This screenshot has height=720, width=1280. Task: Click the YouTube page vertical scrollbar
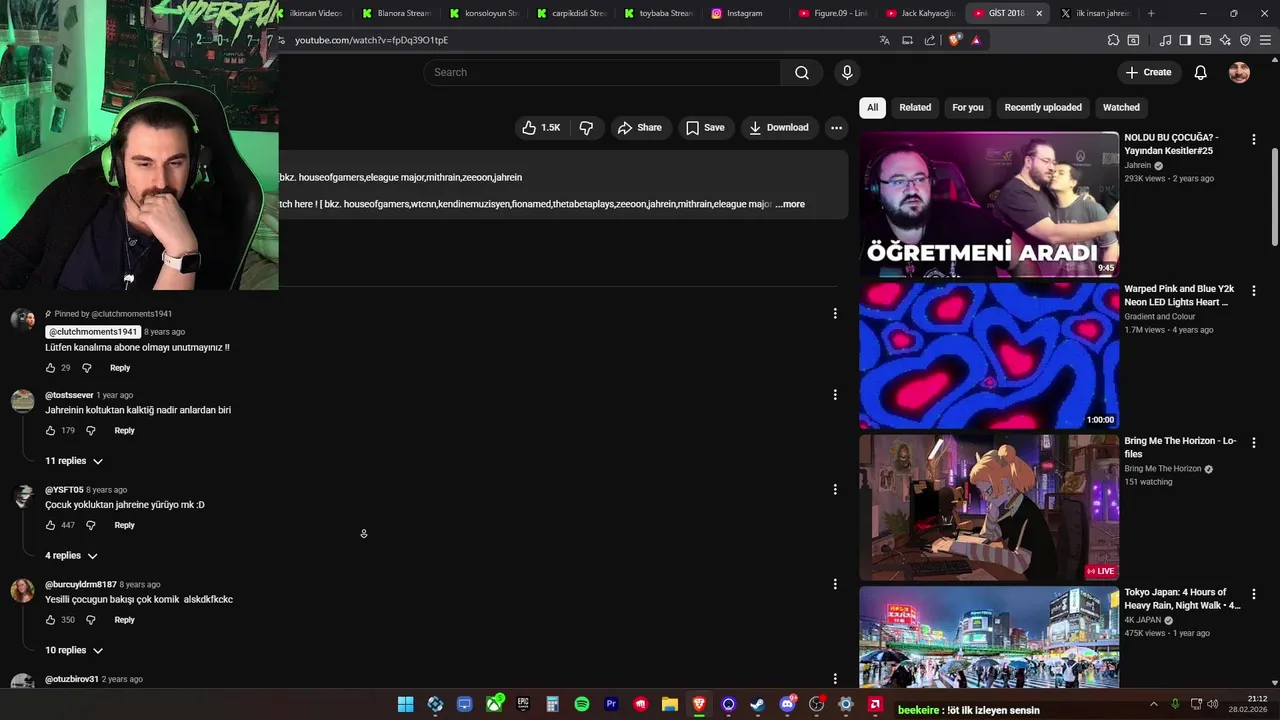pyautogui.click(x=1274, y=195)
